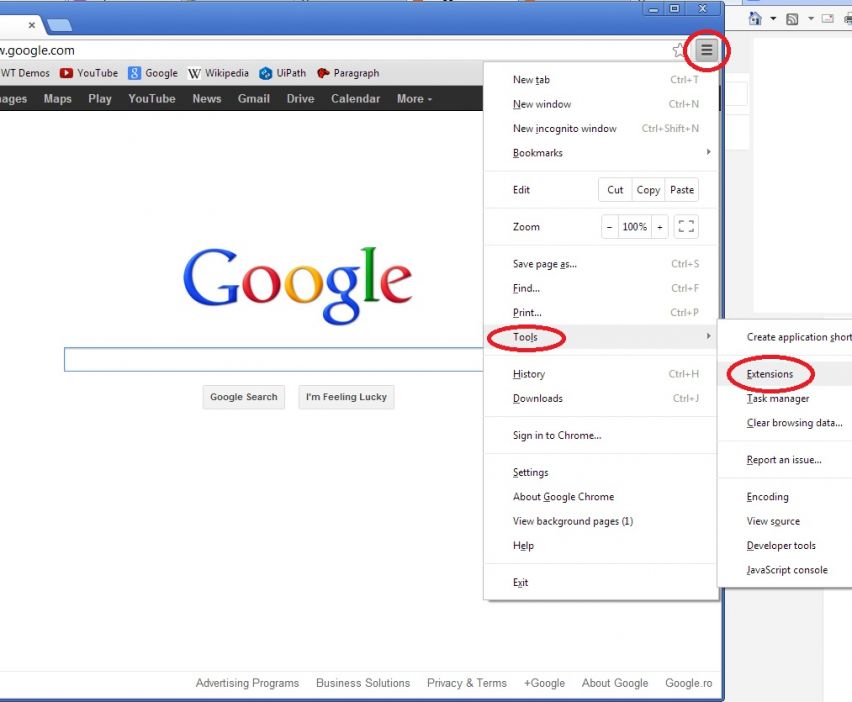Viewport: 852px width, 702px height.
Task: Increase zoom with the plus button
Action: coord(659,227)
